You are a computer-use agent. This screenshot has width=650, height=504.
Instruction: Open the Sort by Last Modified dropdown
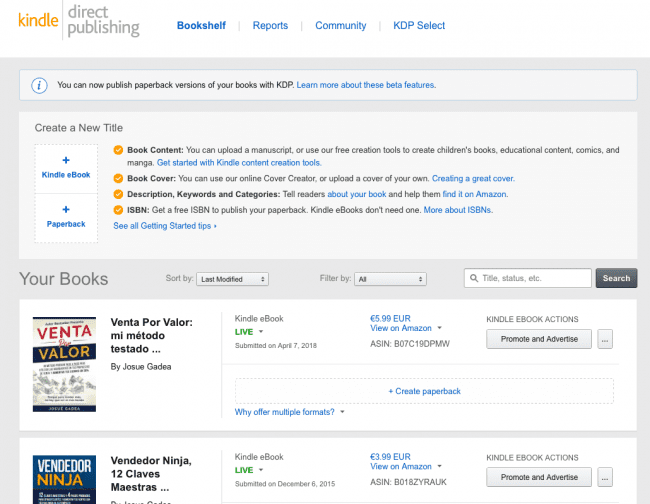pyautogui.click(x=233, y=279)
